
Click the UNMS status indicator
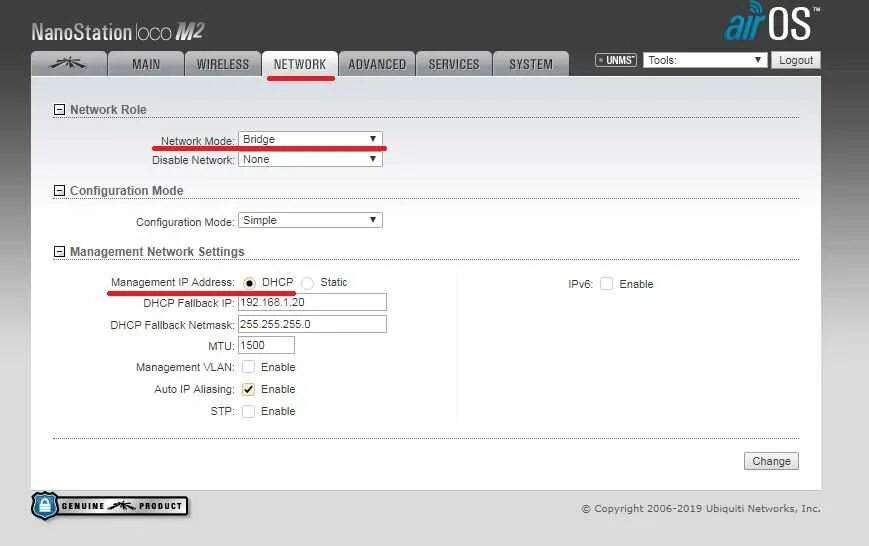tap(616, 60)
